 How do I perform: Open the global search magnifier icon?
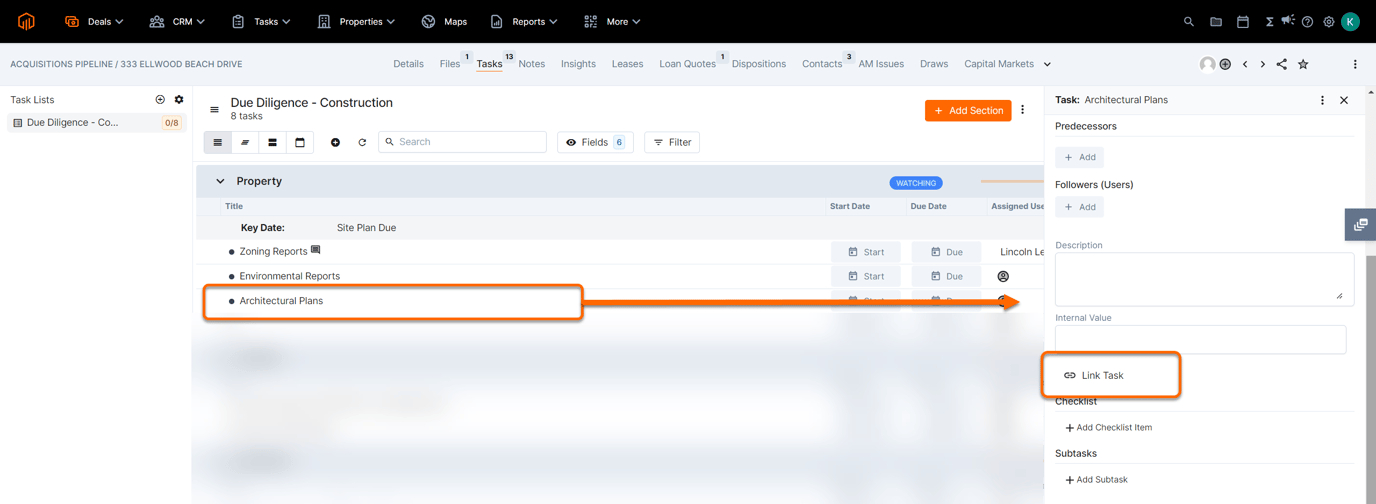1189,21
